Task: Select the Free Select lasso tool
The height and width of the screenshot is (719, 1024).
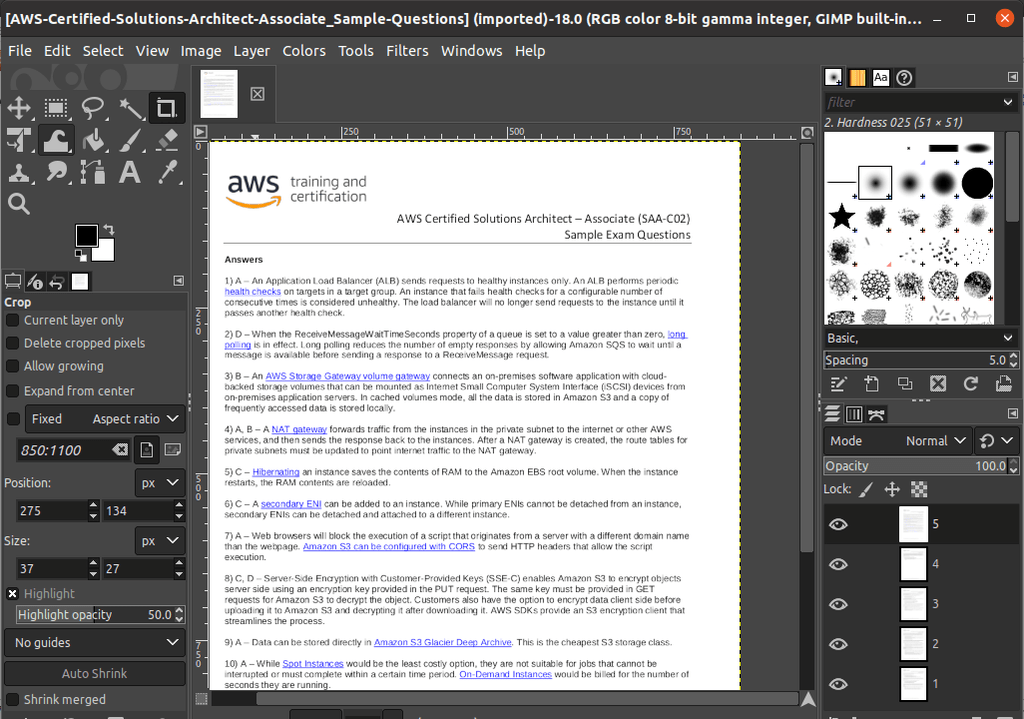Action: click(93, 108)
